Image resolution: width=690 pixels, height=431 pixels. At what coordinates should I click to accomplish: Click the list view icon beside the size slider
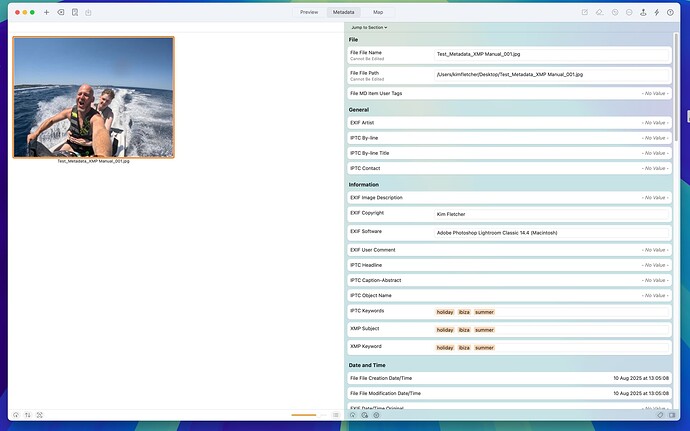click(336, 415)
